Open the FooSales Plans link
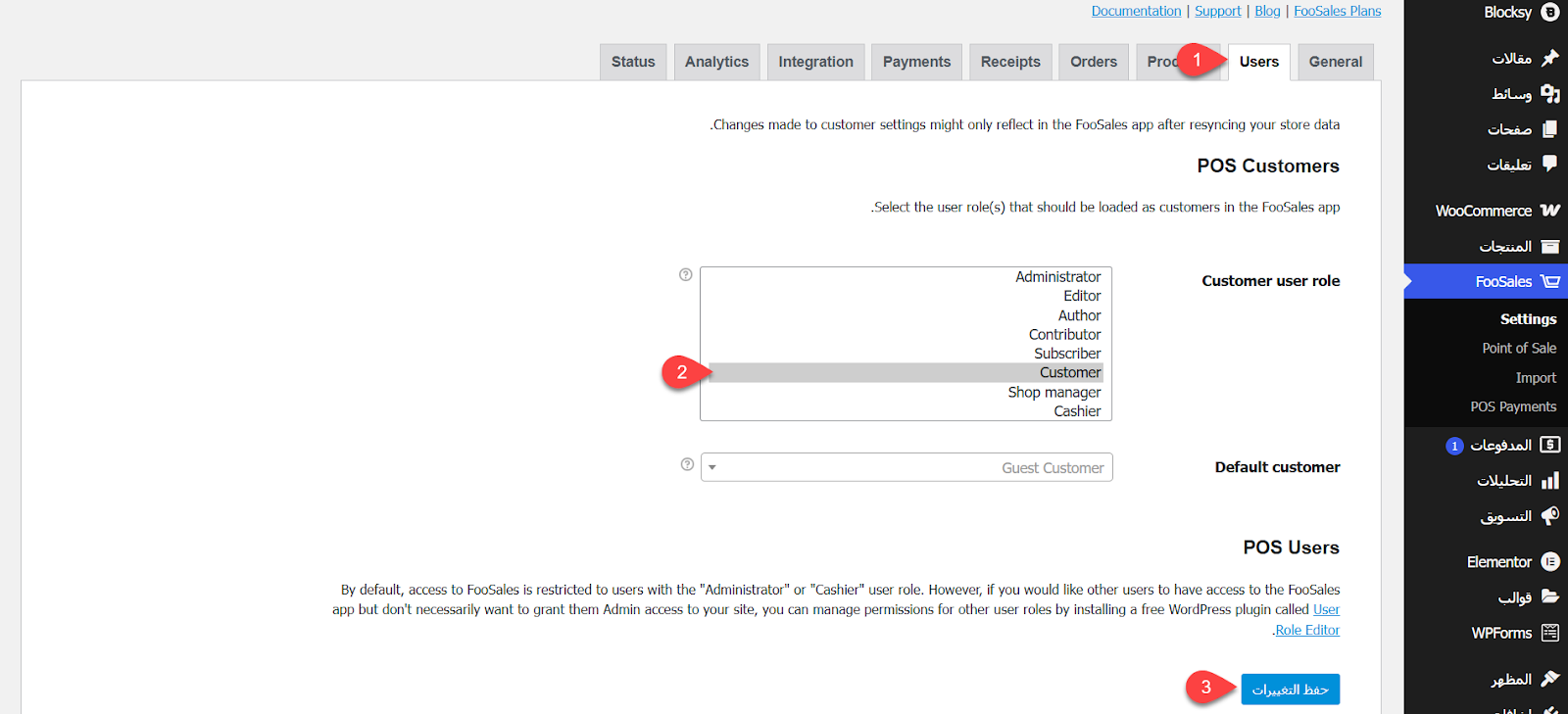The height and width of the screenshot is (714, 1568). pyautogui.click(x=1337, y=11)
